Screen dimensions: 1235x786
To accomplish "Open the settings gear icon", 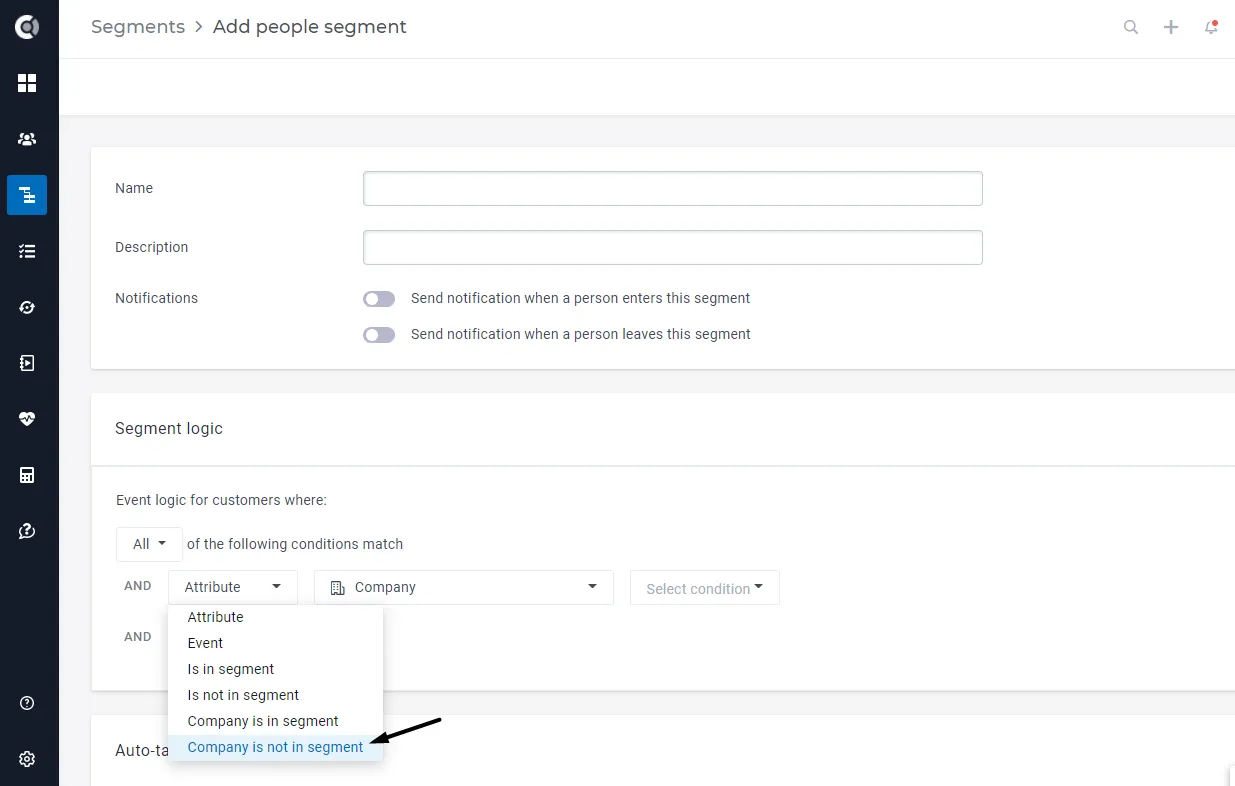I will [27, 759].
